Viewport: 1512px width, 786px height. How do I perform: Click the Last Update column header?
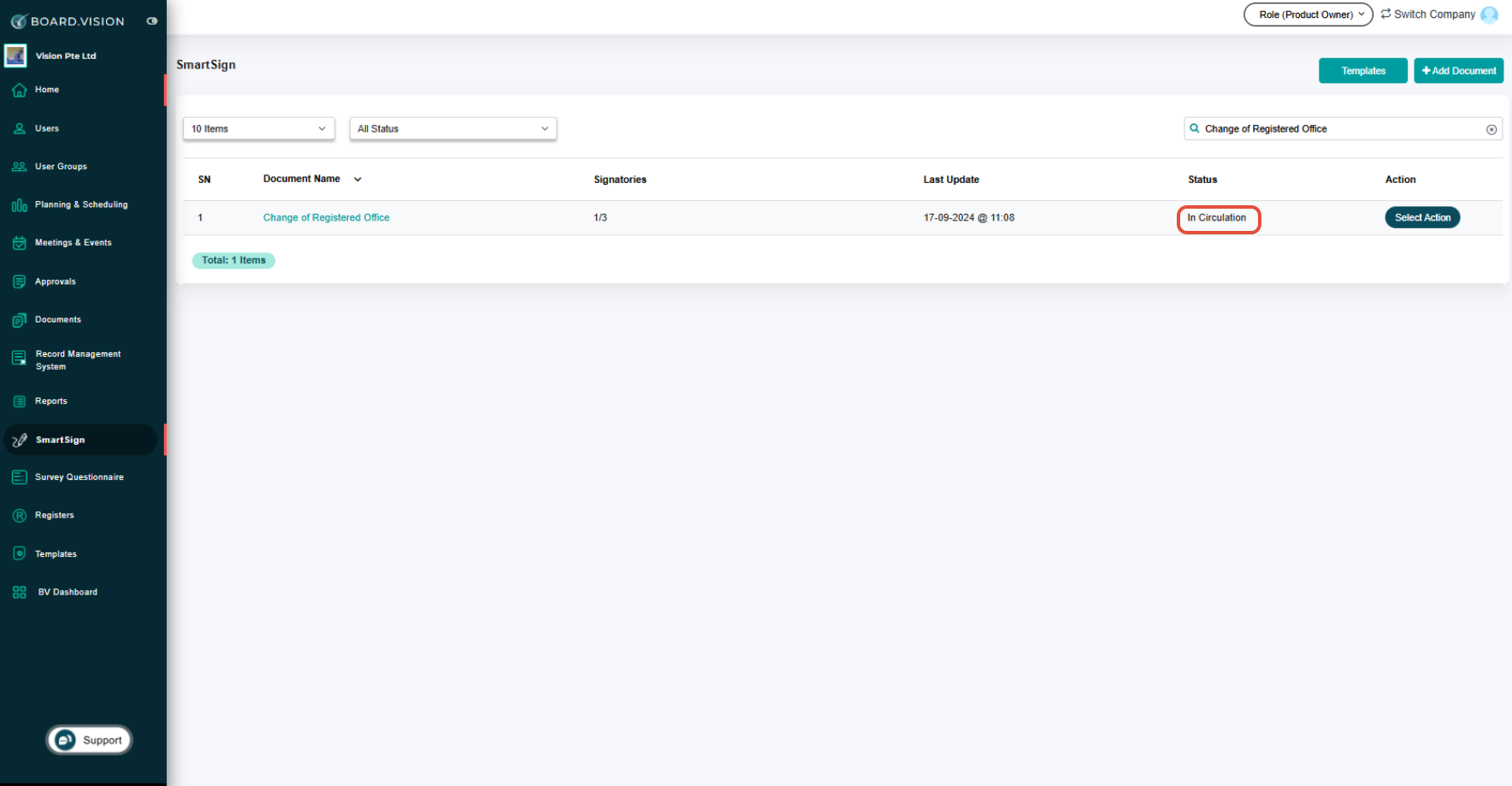click(x=951, y=180)
